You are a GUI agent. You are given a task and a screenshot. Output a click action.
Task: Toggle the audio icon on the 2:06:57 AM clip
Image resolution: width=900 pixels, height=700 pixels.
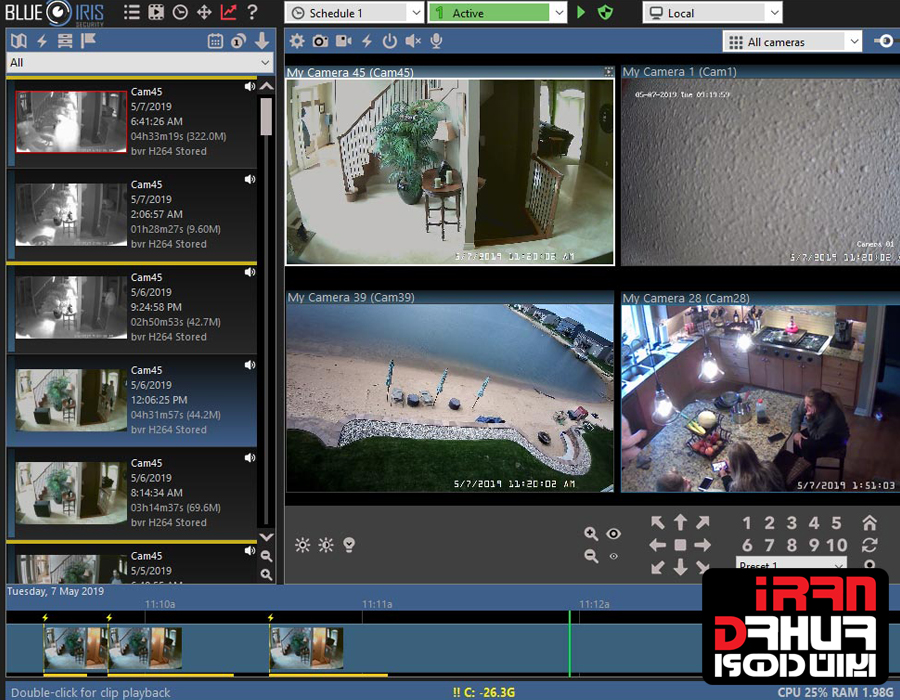(x=250, y=179)
